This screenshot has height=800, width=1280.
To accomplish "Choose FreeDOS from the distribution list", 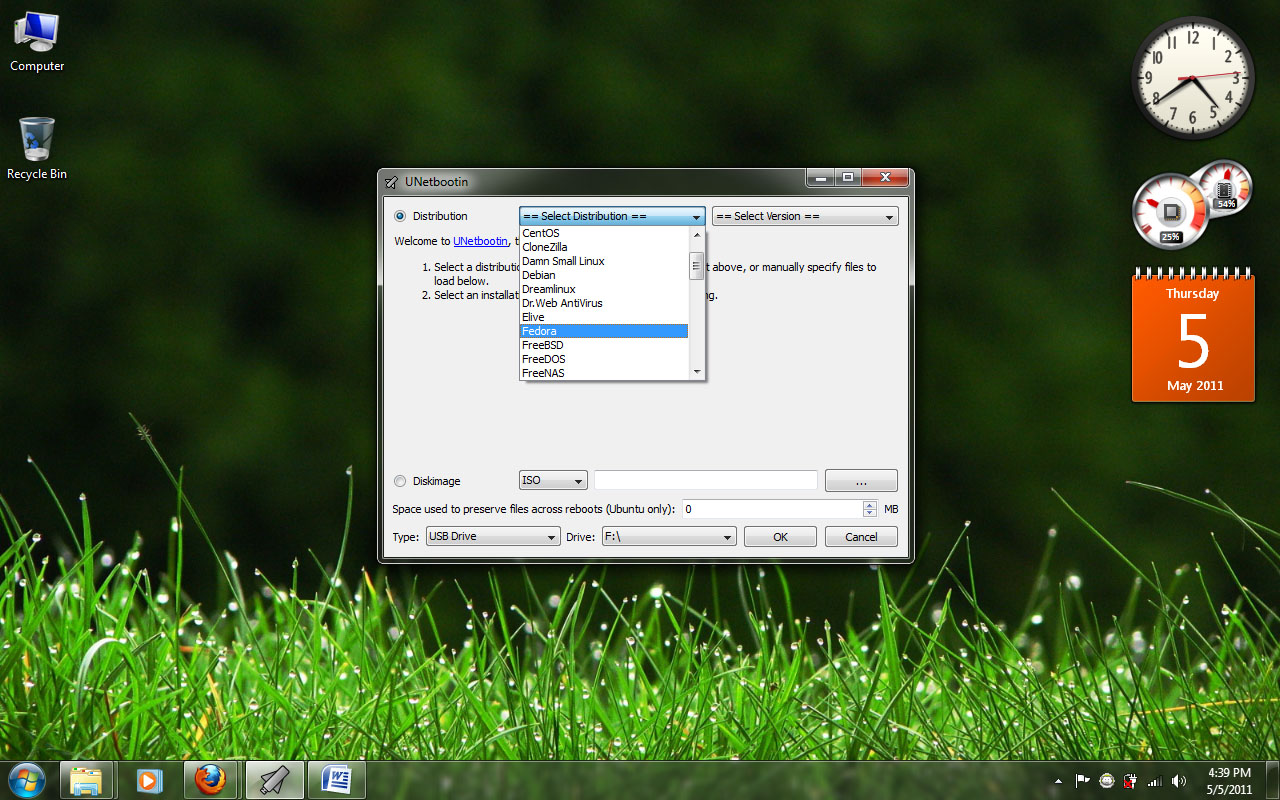I will (x=604, y=359).
